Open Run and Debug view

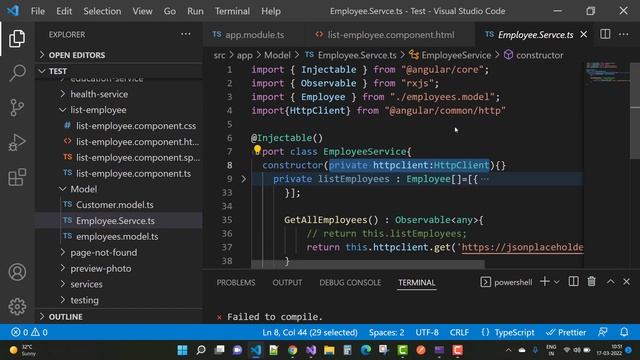point(17,142)
